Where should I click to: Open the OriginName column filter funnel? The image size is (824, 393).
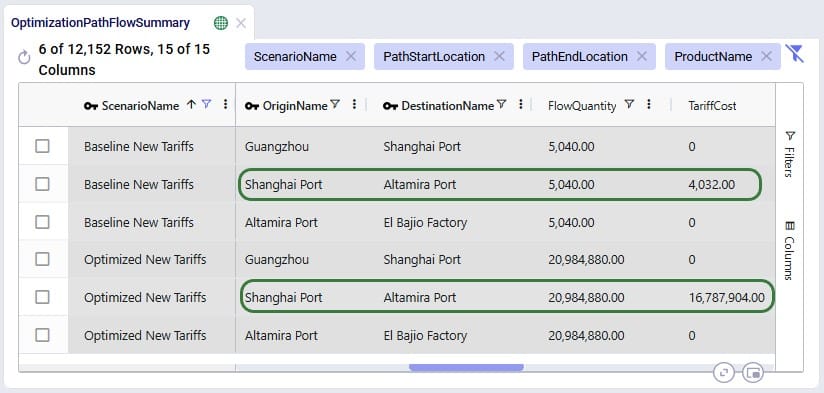coord(334,105)
